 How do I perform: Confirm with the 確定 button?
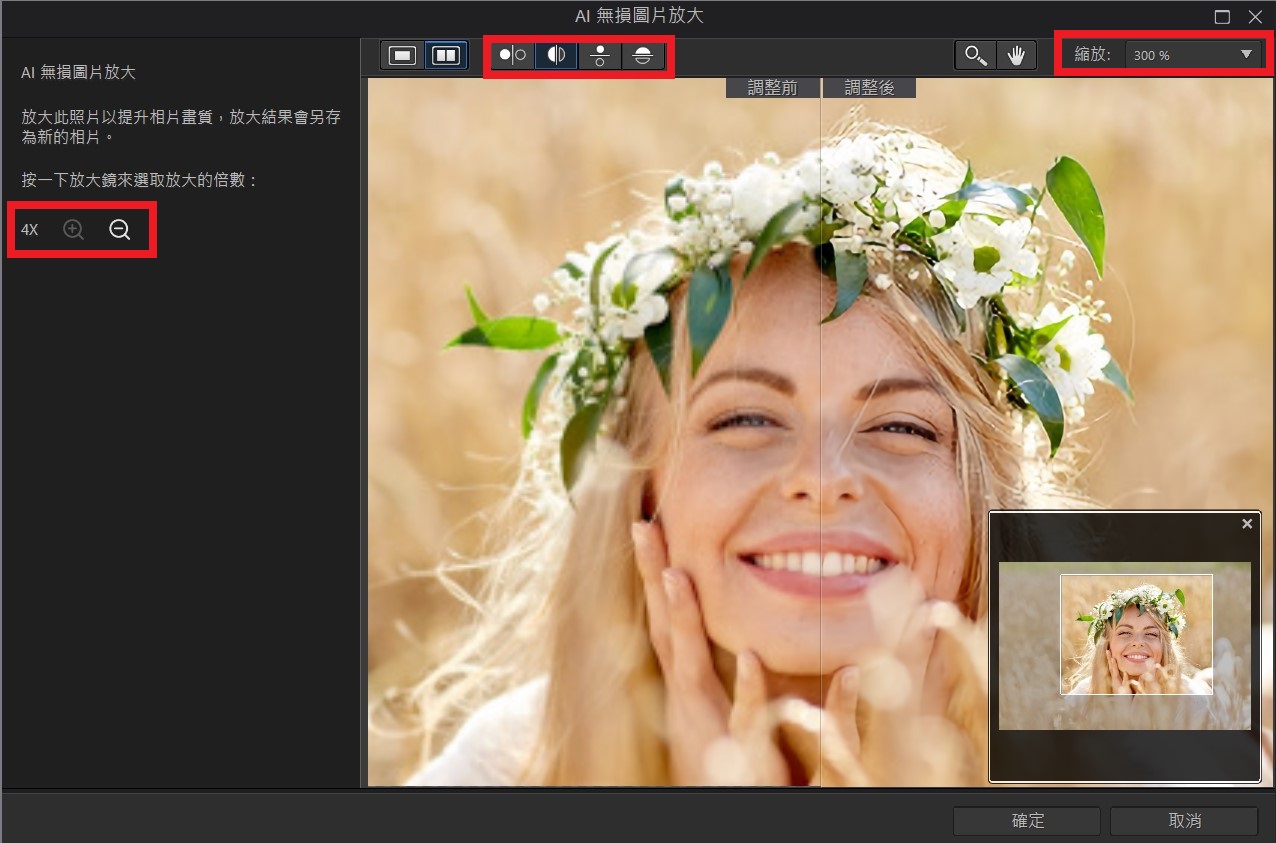pos(1027,821)
